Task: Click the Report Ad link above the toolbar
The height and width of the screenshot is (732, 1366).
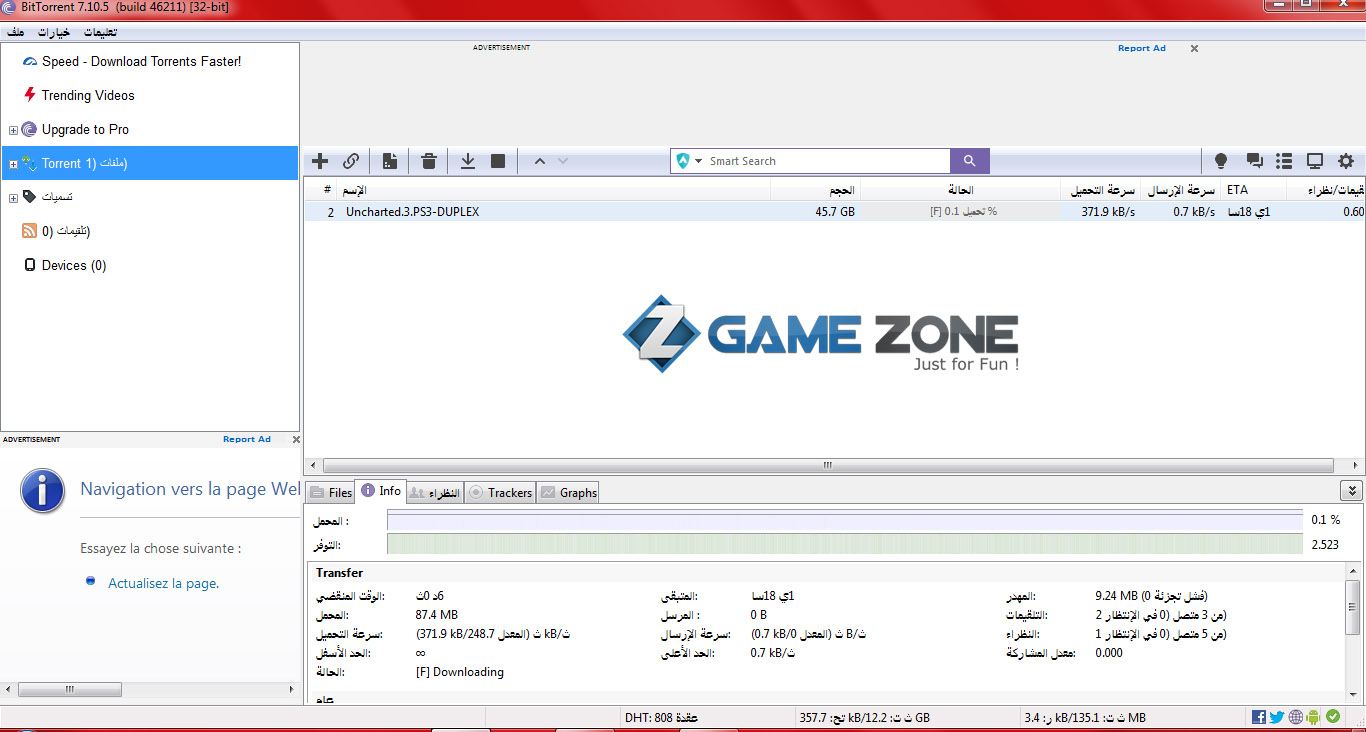Action: point(1141,48)
